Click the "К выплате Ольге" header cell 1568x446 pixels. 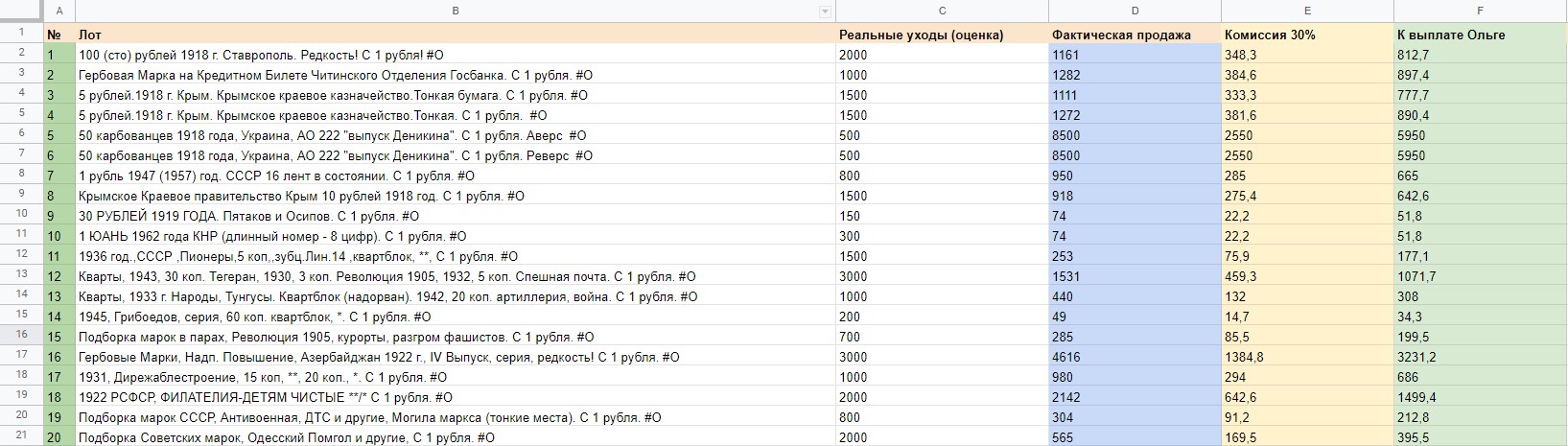tap(1481, 35)
